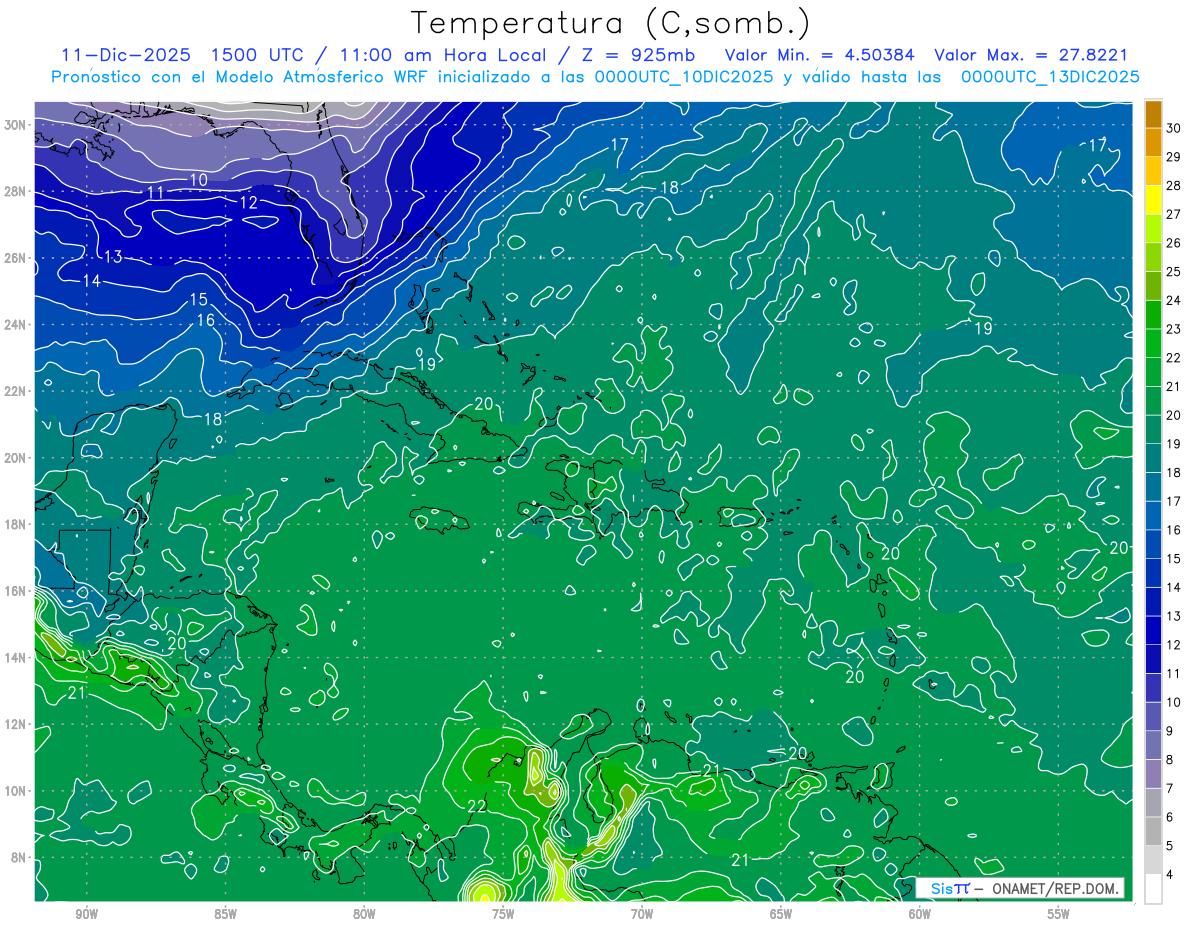Click the '65W' longitude label
This screenshot has width=1200, height=927.
(x=781, y=914)
